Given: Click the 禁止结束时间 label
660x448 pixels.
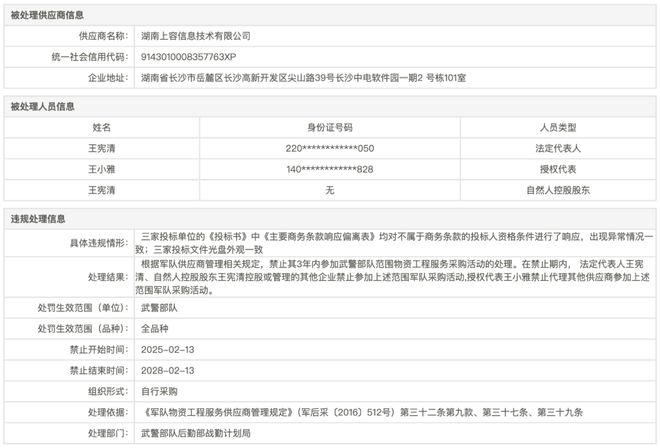Looking at the screenshot, I should [x=98, y=371].
